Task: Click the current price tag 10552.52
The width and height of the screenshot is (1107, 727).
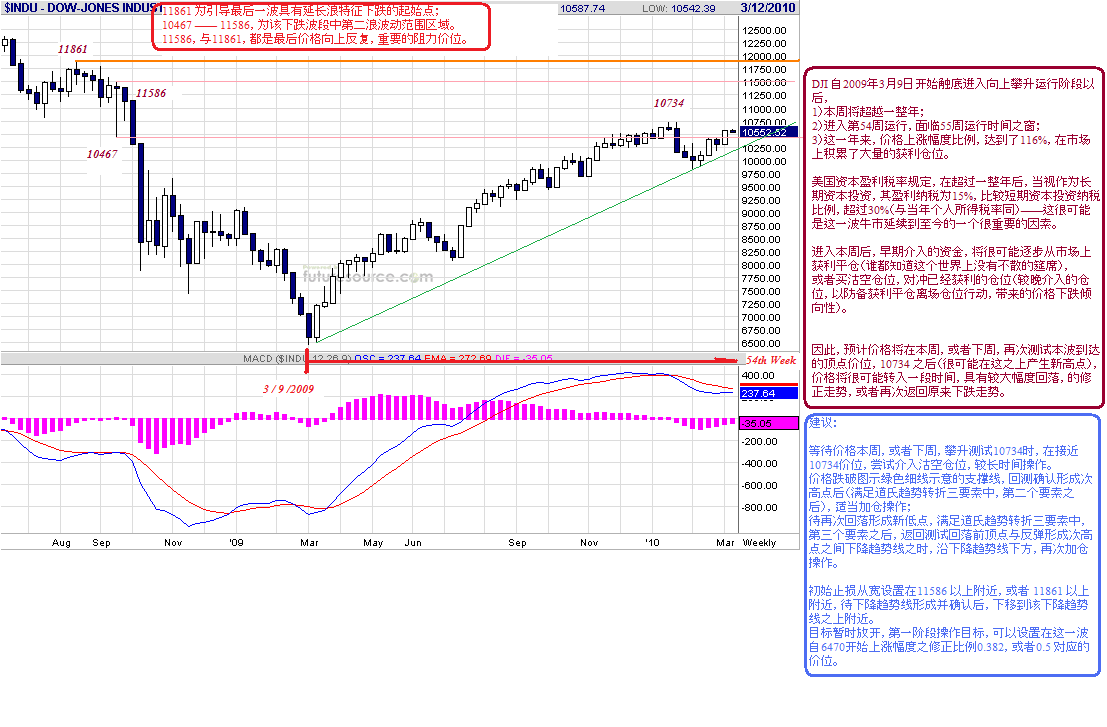Action: tap(769, 133)
